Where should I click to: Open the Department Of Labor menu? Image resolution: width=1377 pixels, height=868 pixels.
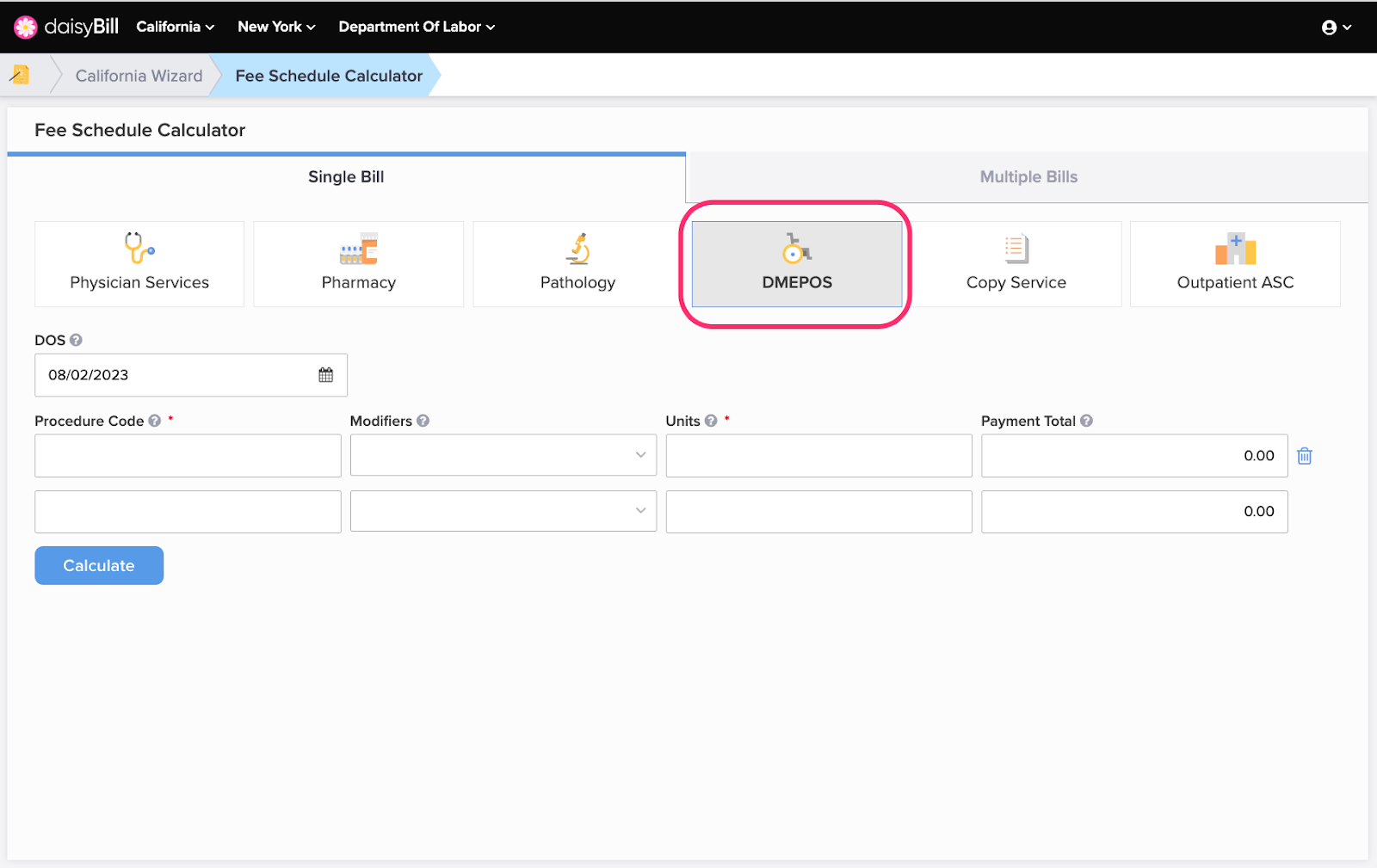coord(417,27)
